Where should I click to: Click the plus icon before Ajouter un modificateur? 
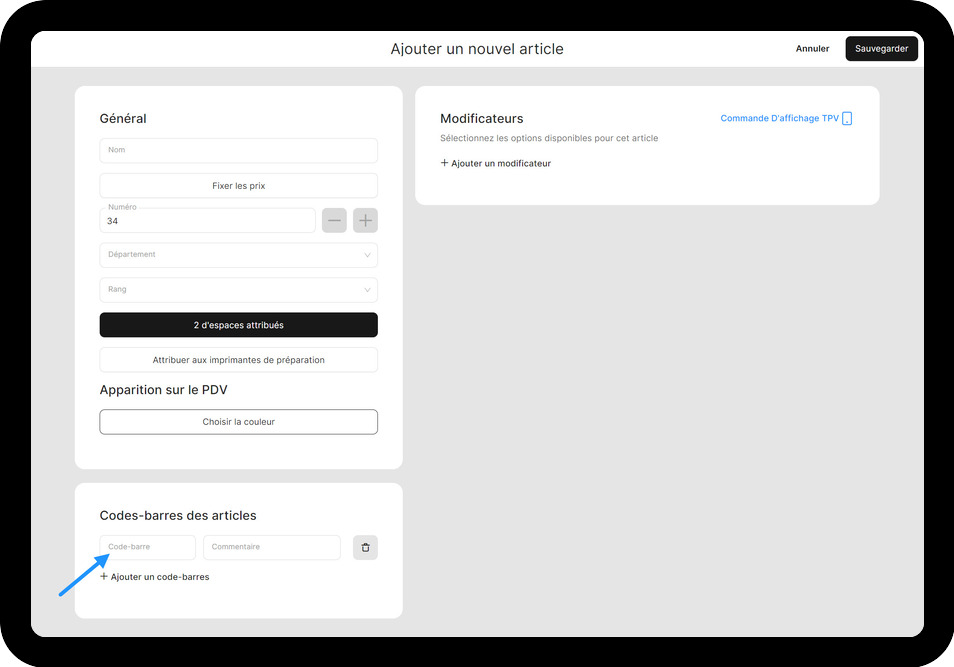click(x=444, y=163)
